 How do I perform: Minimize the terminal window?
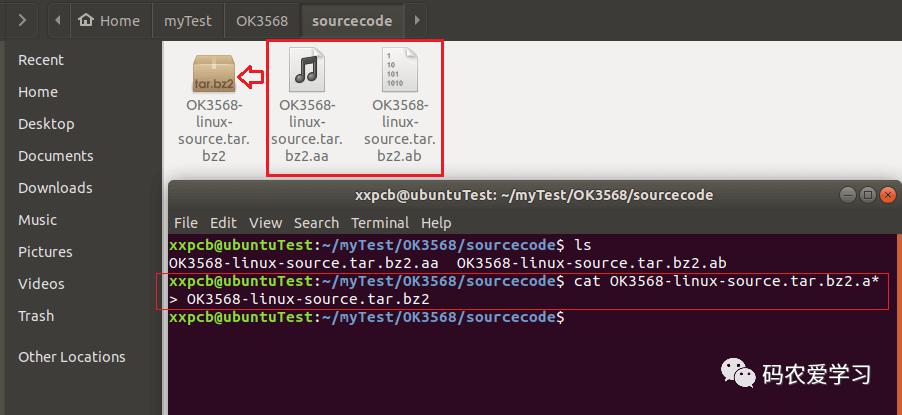(847, 195)
